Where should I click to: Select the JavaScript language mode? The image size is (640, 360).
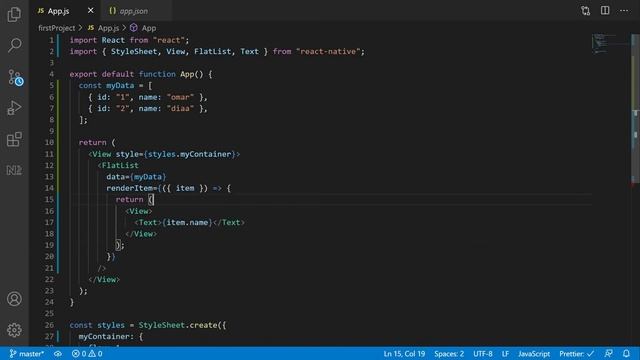coord(534,353)
